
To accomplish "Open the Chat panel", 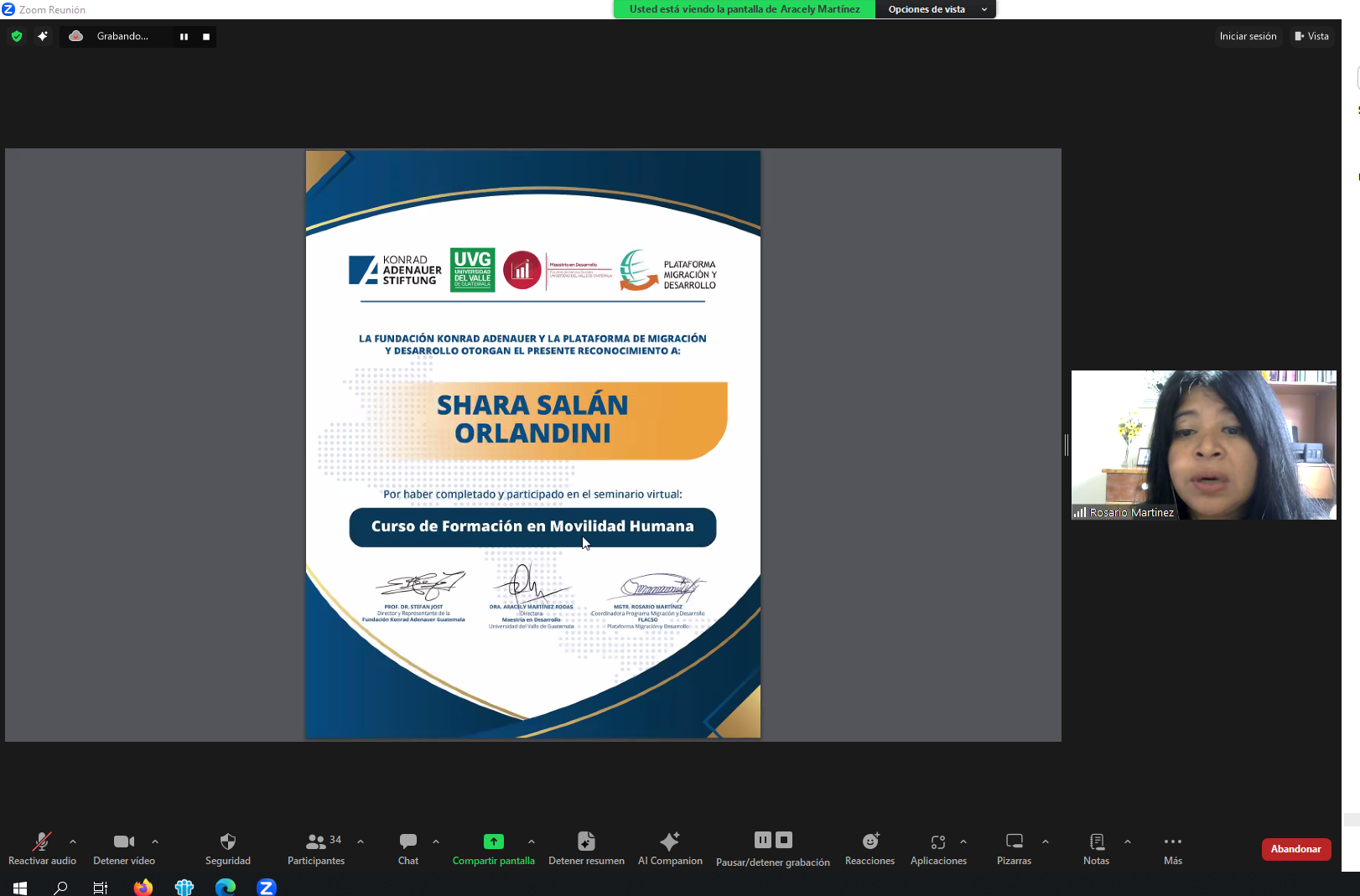I will coord(408,847).
